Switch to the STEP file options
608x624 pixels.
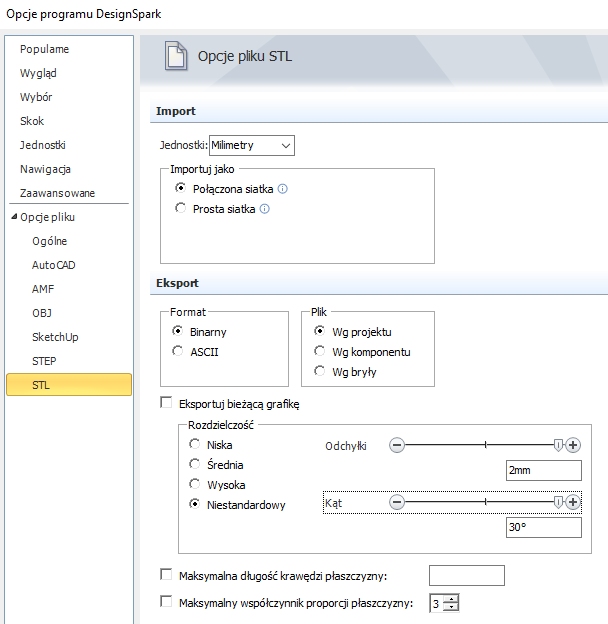tap(46, 361)
